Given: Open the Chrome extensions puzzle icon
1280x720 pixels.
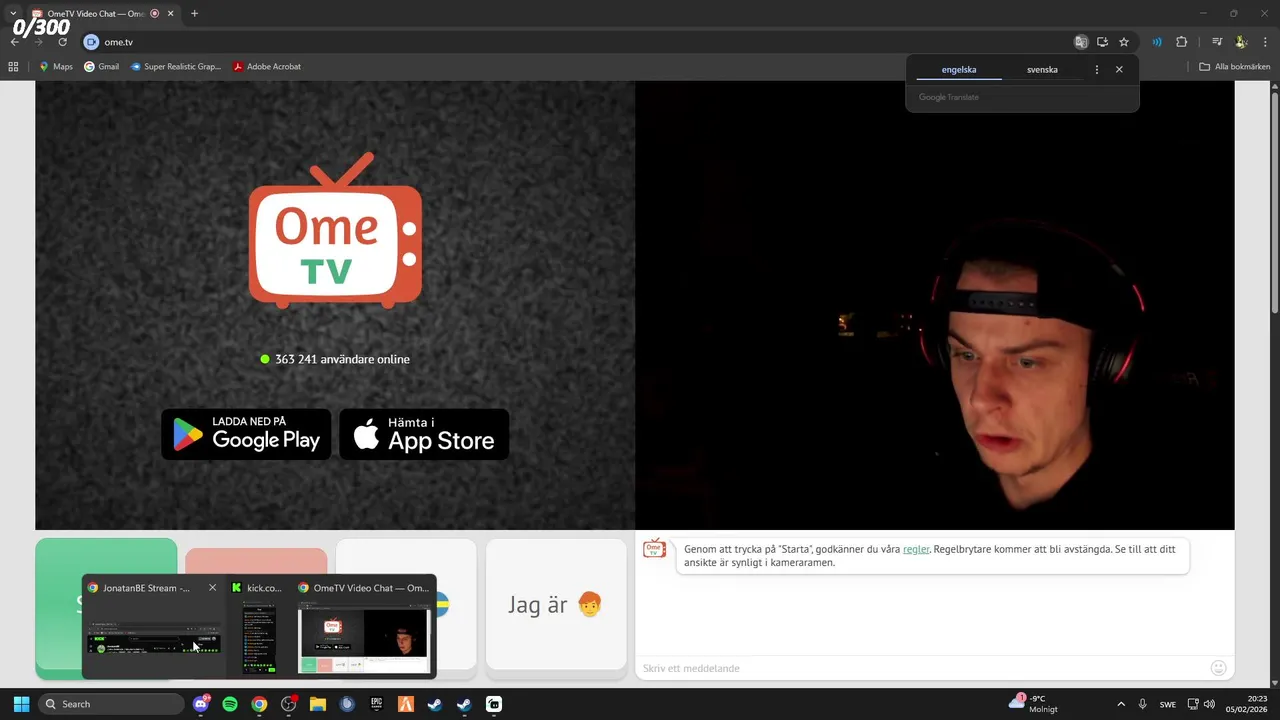Looking at the screenshot, I should [1181, 42].
